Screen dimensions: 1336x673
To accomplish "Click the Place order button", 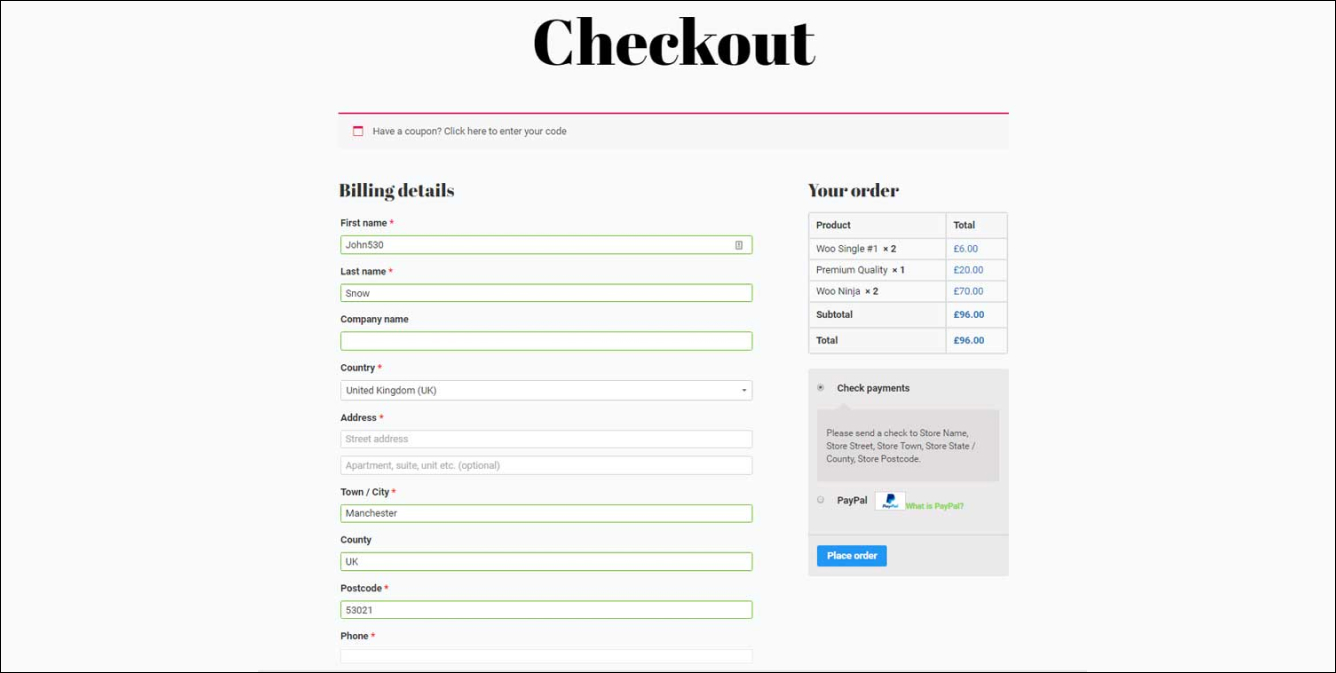I will click(852, 556).
